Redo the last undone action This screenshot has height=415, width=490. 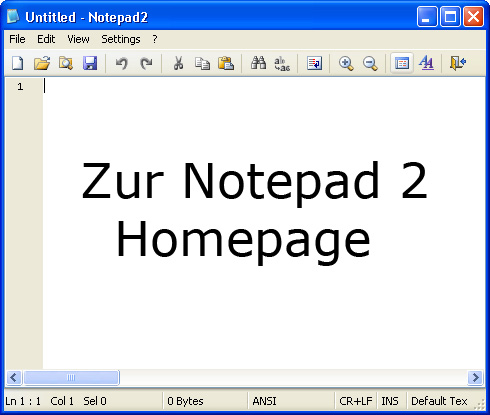coord(146,63)
